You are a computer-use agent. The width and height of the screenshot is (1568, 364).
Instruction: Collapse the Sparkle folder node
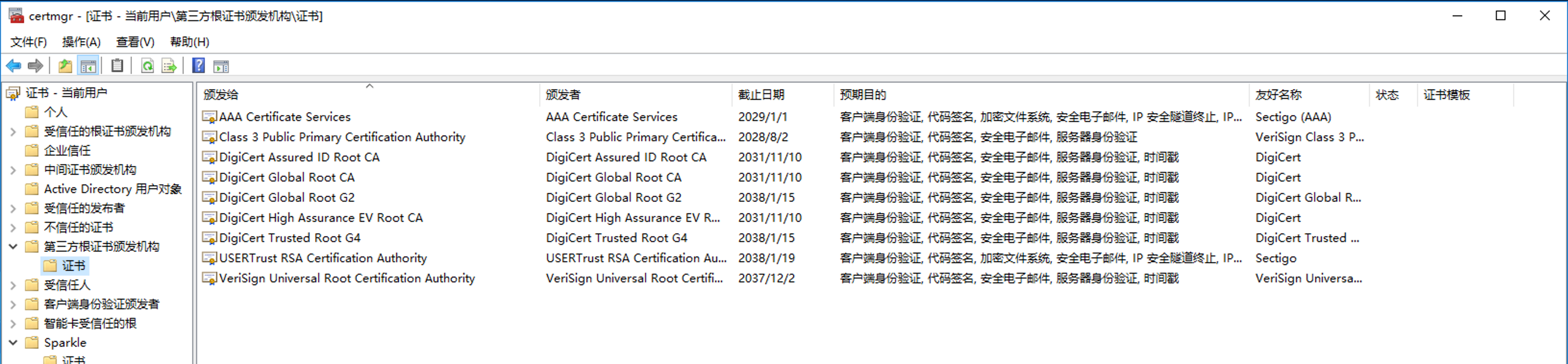click(x=13, y=343)
